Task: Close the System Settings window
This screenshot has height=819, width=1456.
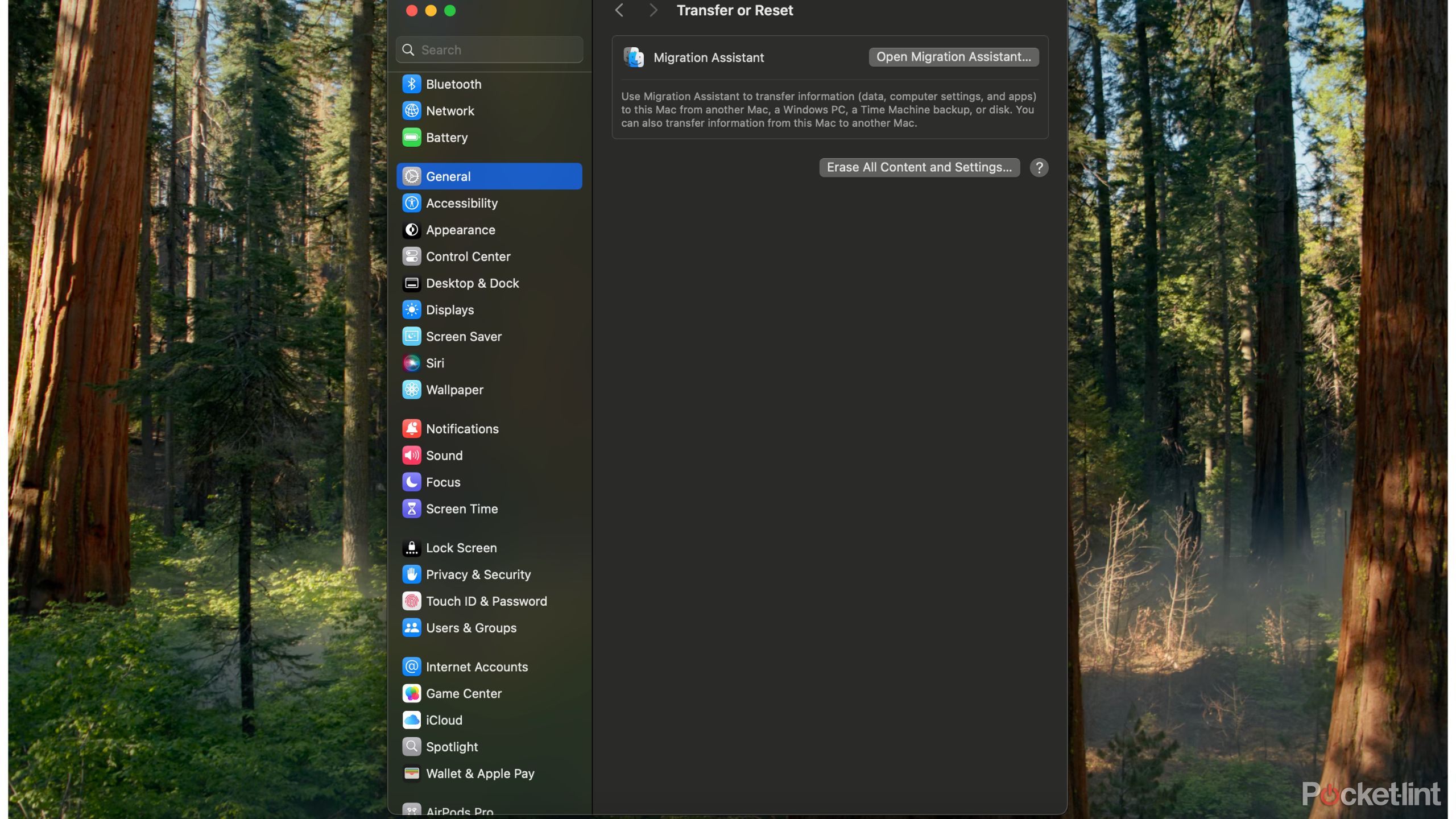Action: coord(412,11)
